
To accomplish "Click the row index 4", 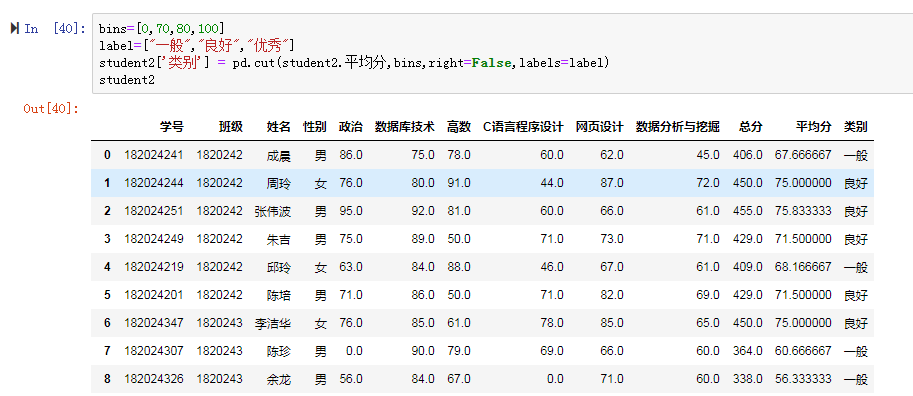I will point(107,267).
